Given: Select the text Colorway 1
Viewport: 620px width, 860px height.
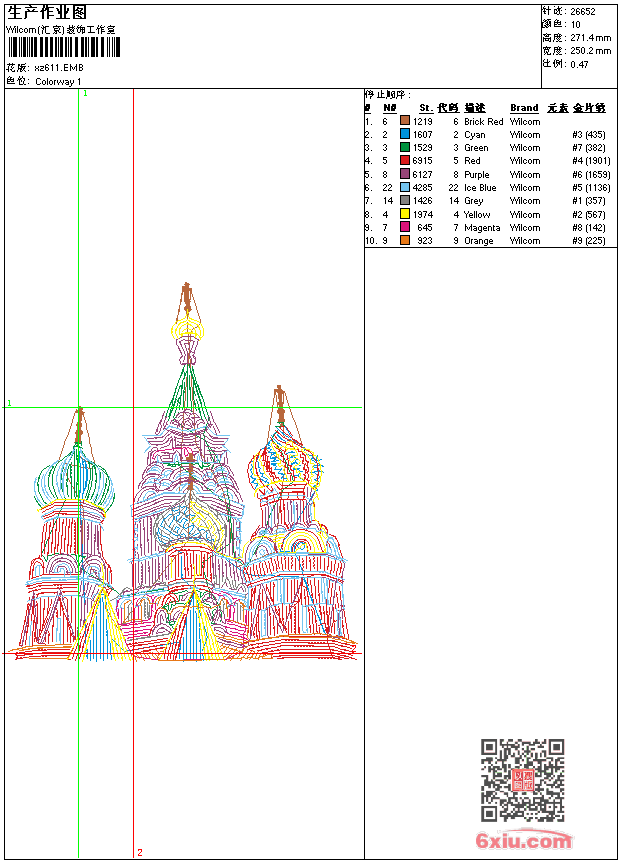Looking at the screenshot, I should [x=58, y=82].
